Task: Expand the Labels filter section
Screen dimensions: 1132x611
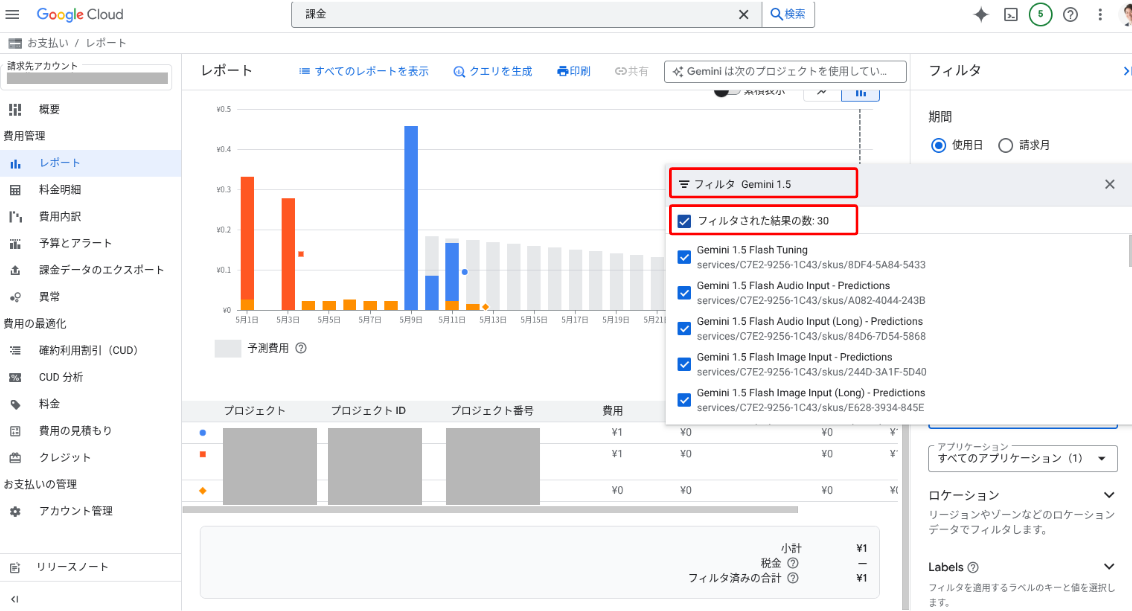Action: pyautogui.click(x=1109, y=567)
